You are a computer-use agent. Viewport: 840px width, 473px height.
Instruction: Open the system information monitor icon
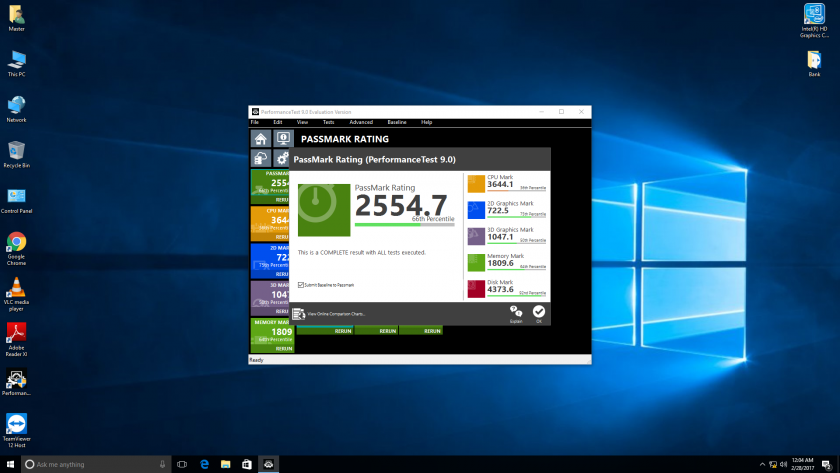coord(283,139)
